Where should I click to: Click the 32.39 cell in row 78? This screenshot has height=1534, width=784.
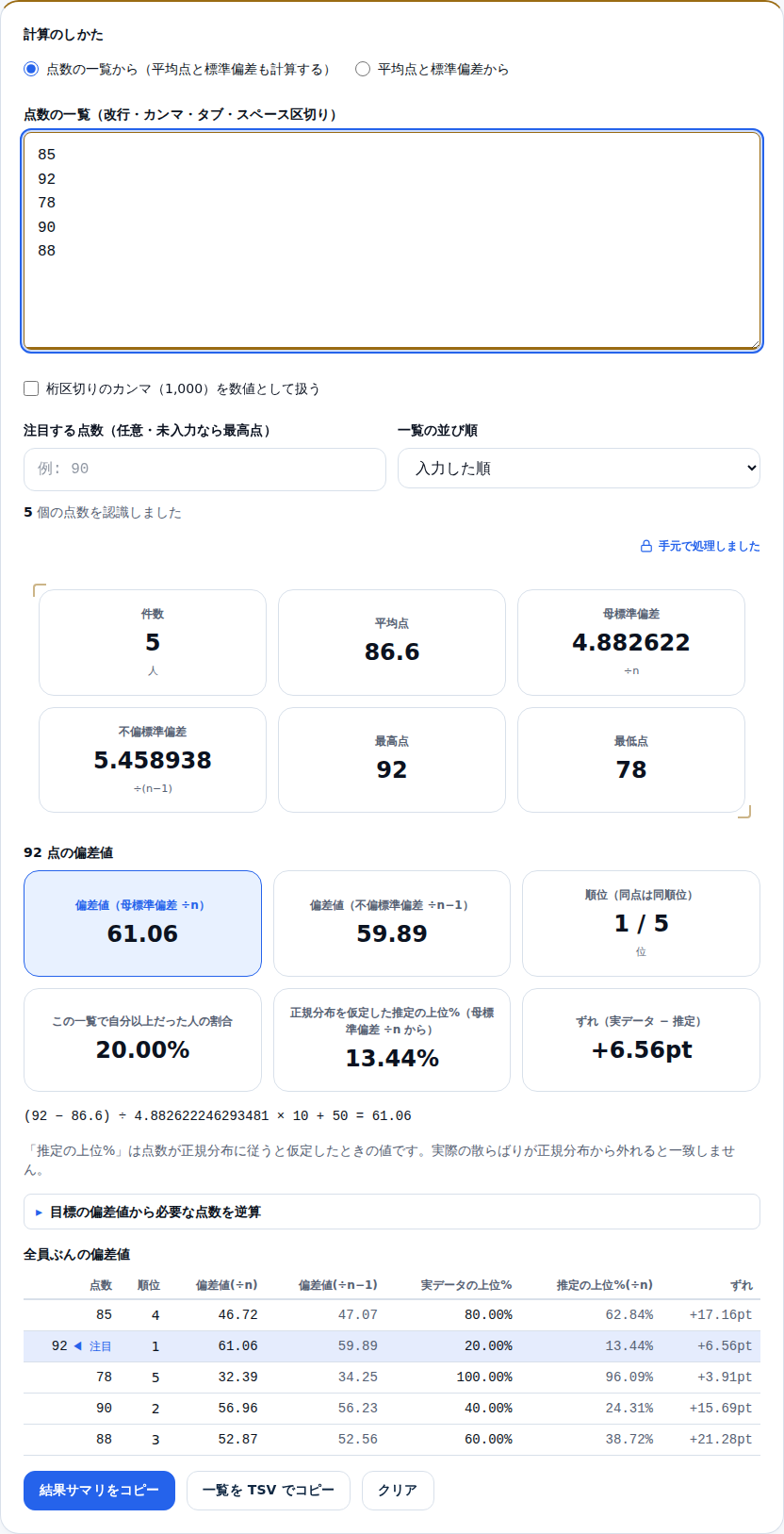(237, 1377)
